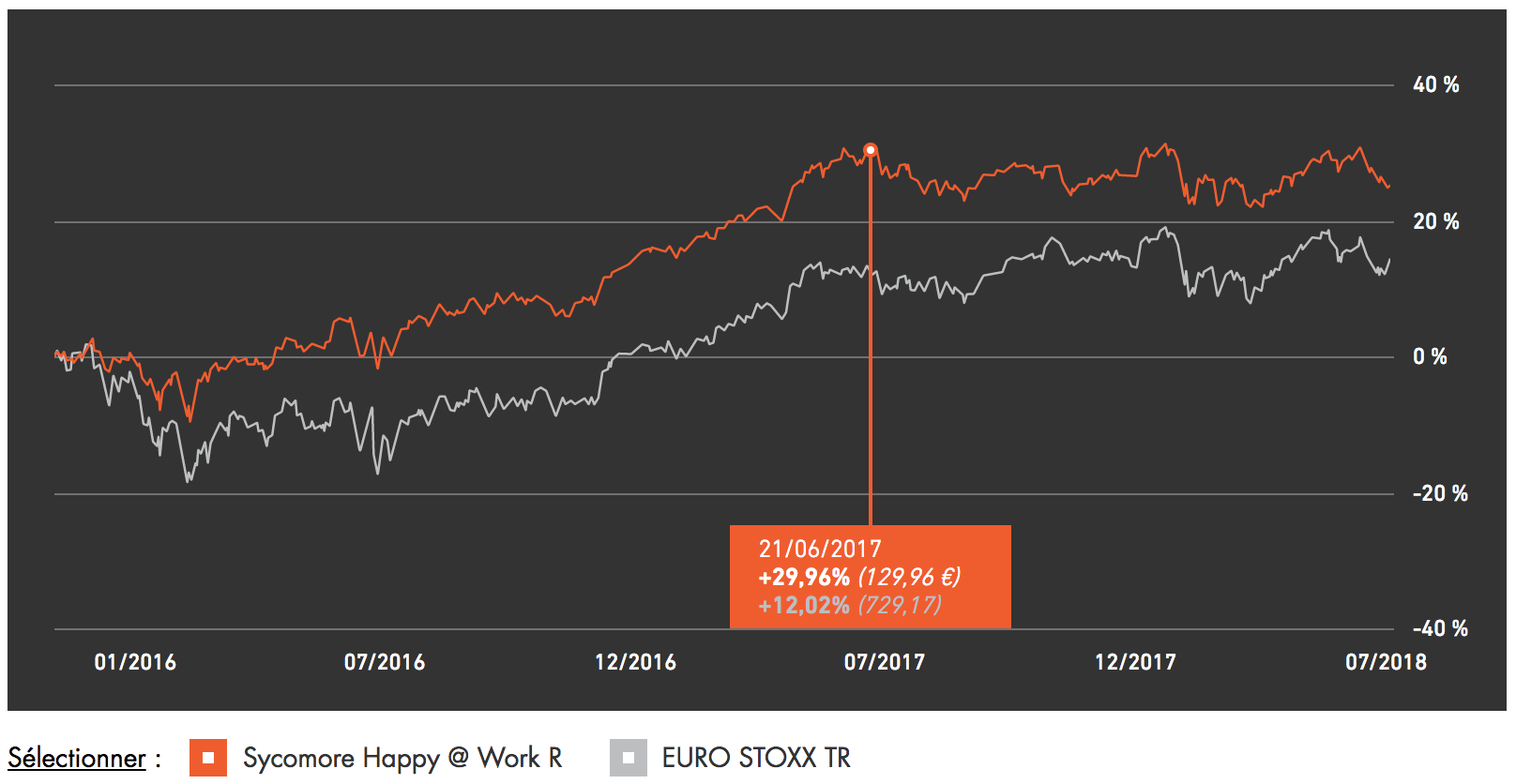The image size is (1516, 784).
Task: Click the 0 % y-axis label
Action: 1431,356
